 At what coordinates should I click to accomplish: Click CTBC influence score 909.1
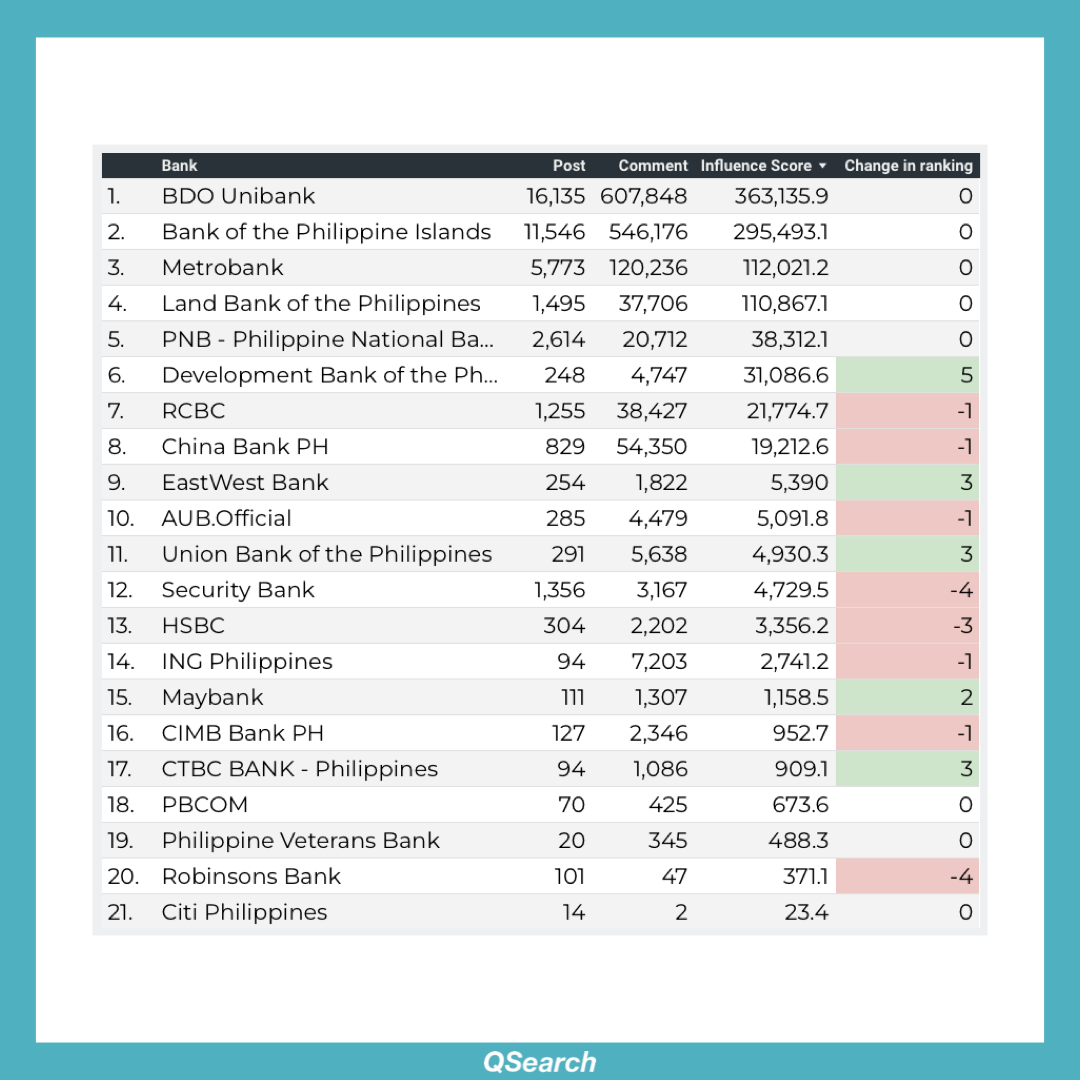tap(802, 769)
